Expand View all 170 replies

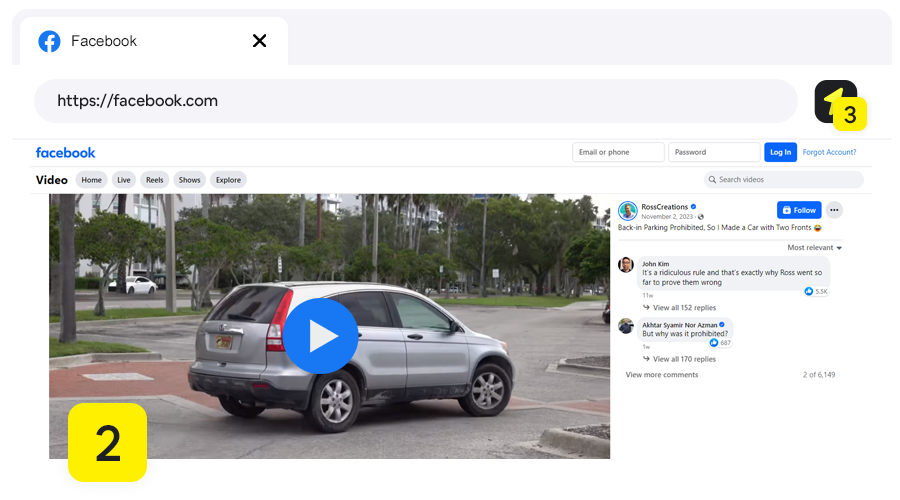tap(684, 359)
